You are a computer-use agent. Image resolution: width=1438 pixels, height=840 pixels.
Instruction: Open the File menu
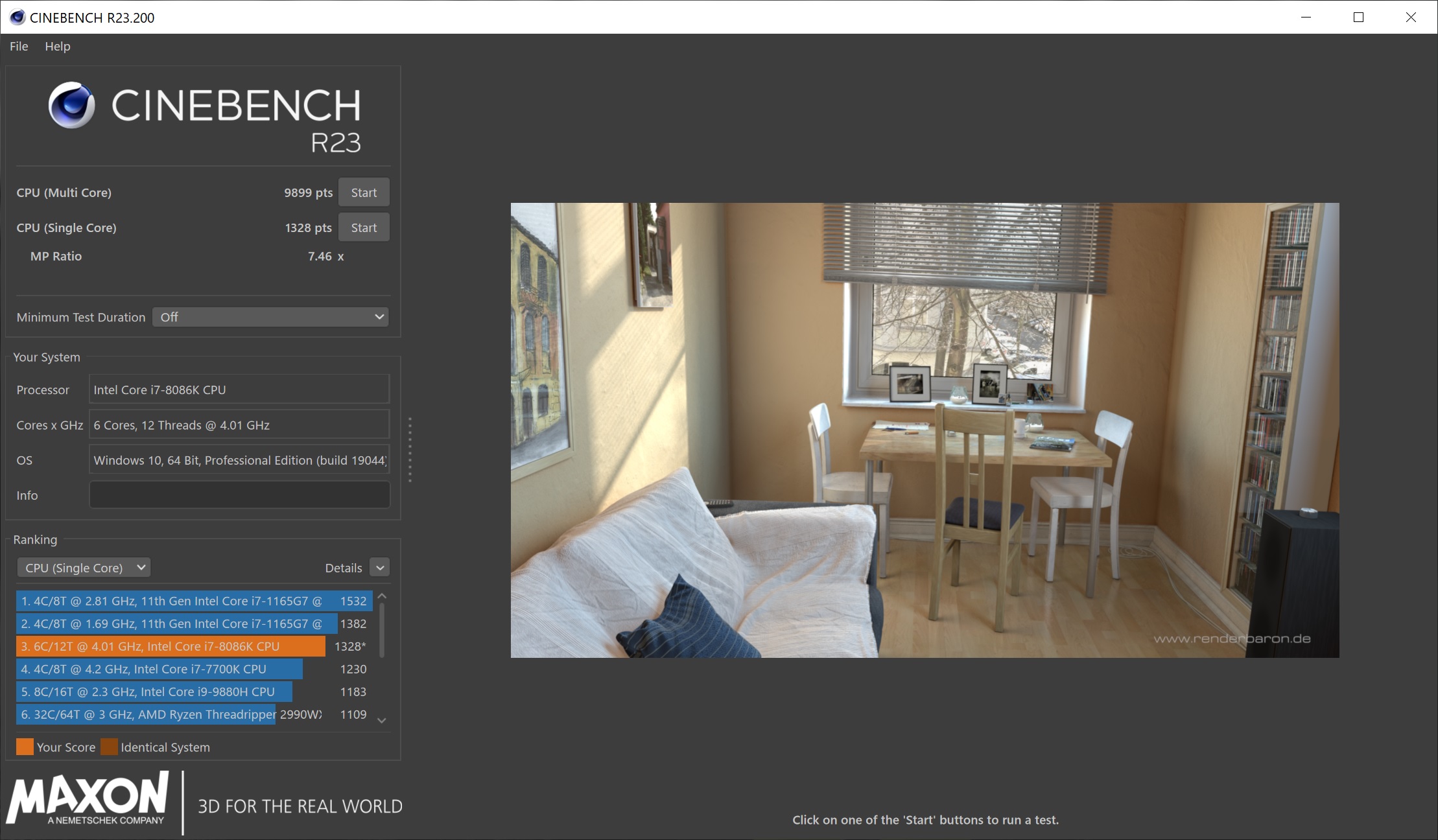pos(19,46)
